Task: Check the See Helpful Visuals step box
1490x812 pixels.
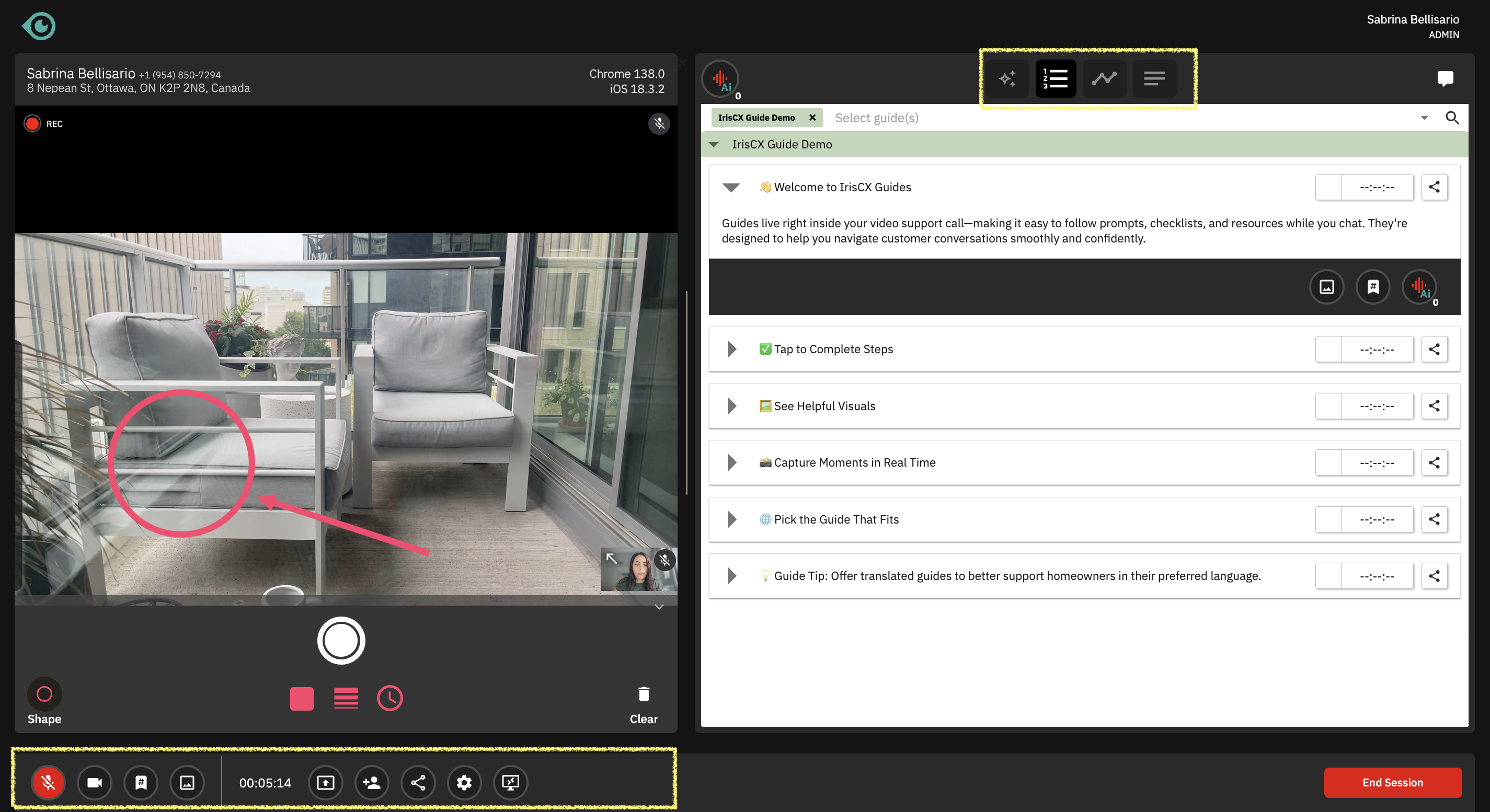Action: (x=1328, y=405)
